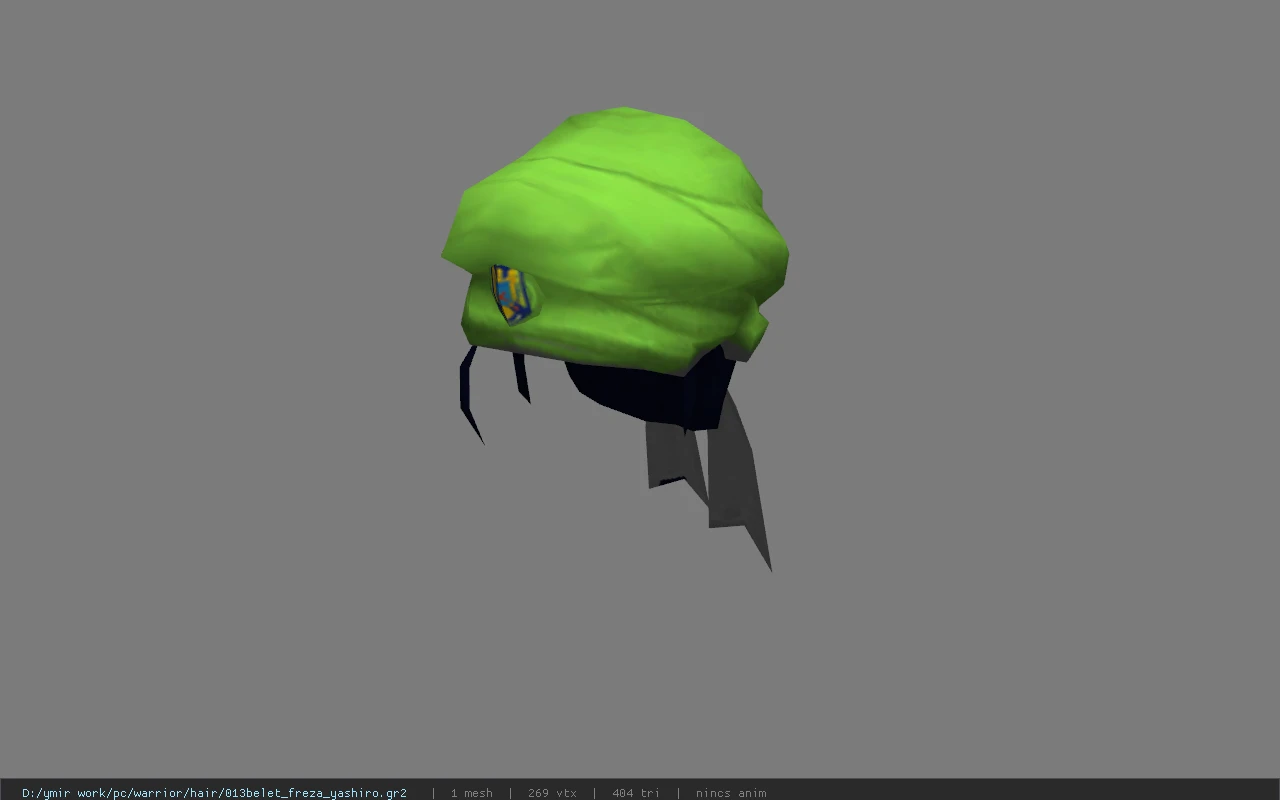Click the shield emblem on the beret
Screen dimensions: 1280x800
[511, 294]
